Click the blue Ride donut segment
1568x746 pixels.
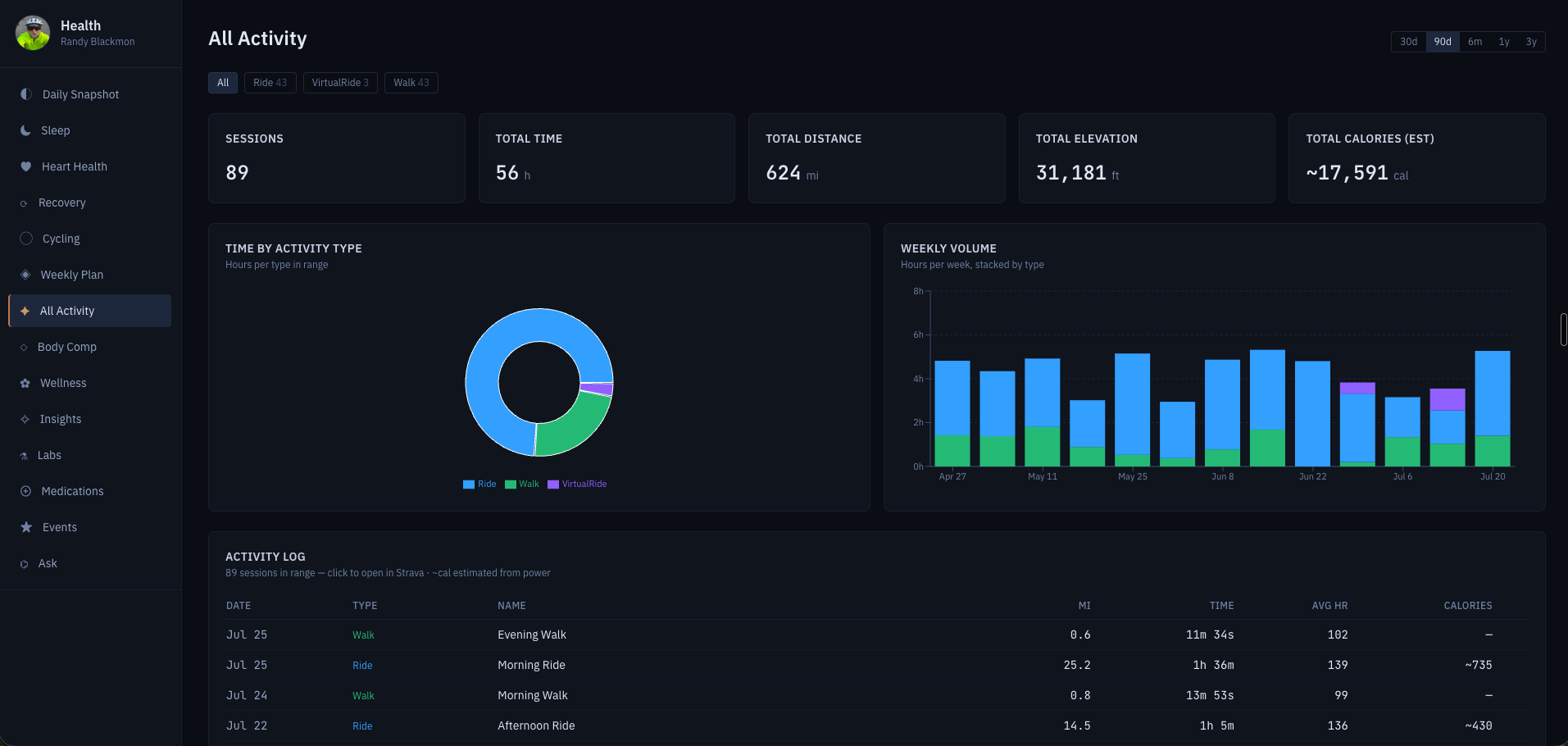point(500,340)
